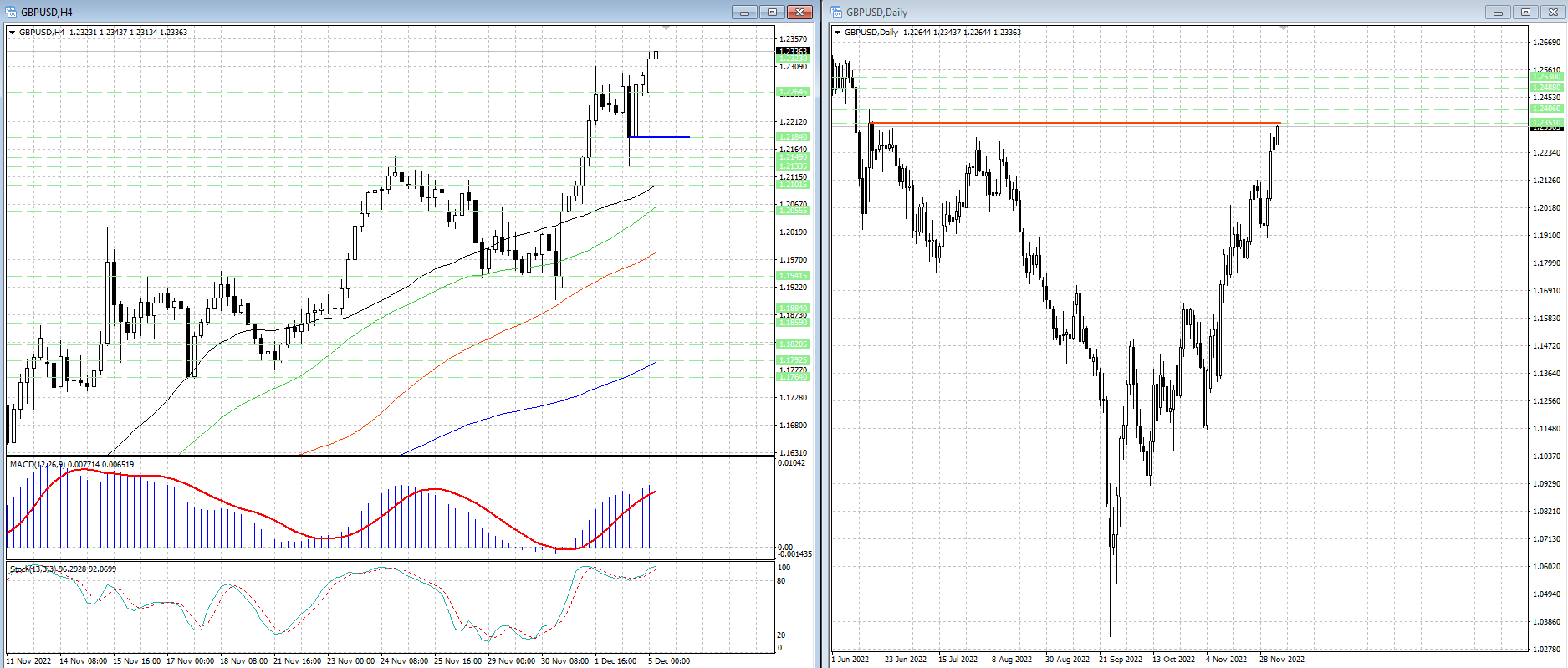Click the 0.01042 value on MACD scale
Screen dimensions: 1568x668
792,463
